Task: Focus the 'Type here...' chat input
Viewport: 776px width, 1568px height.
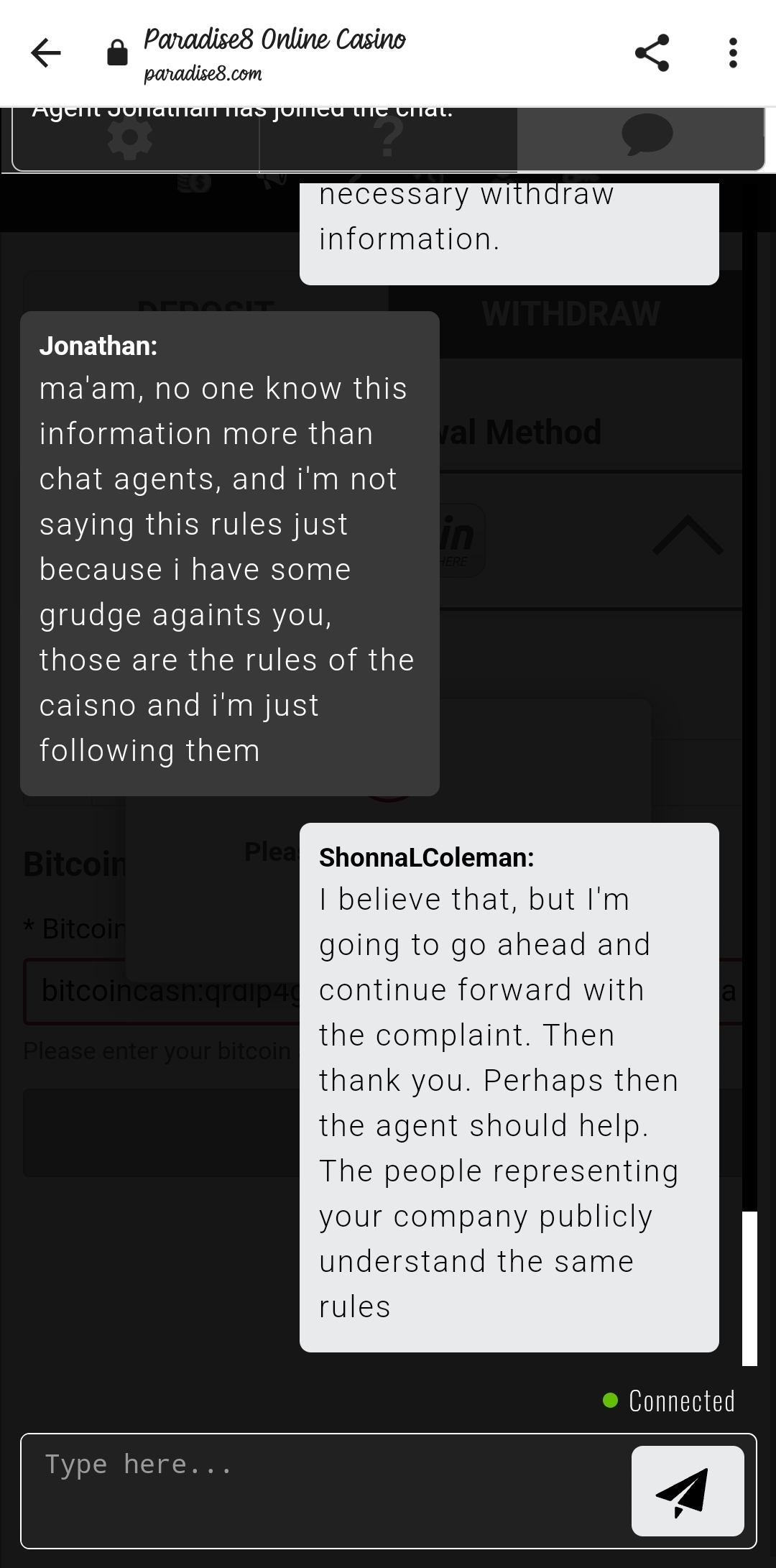Action: 323,1489
